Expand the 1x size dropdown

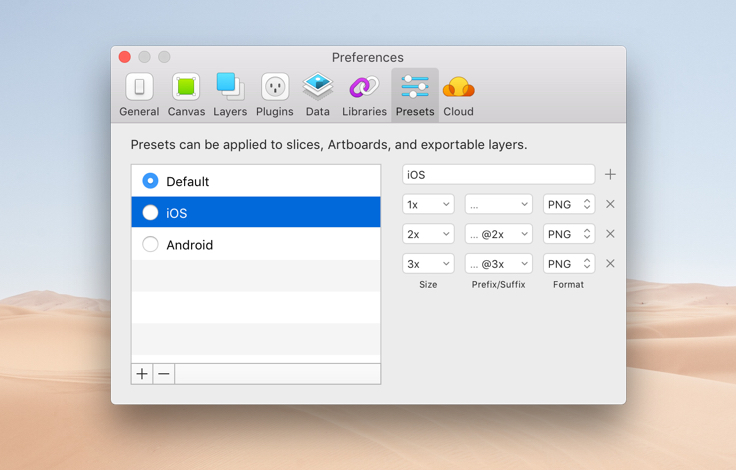pos(429,204)
